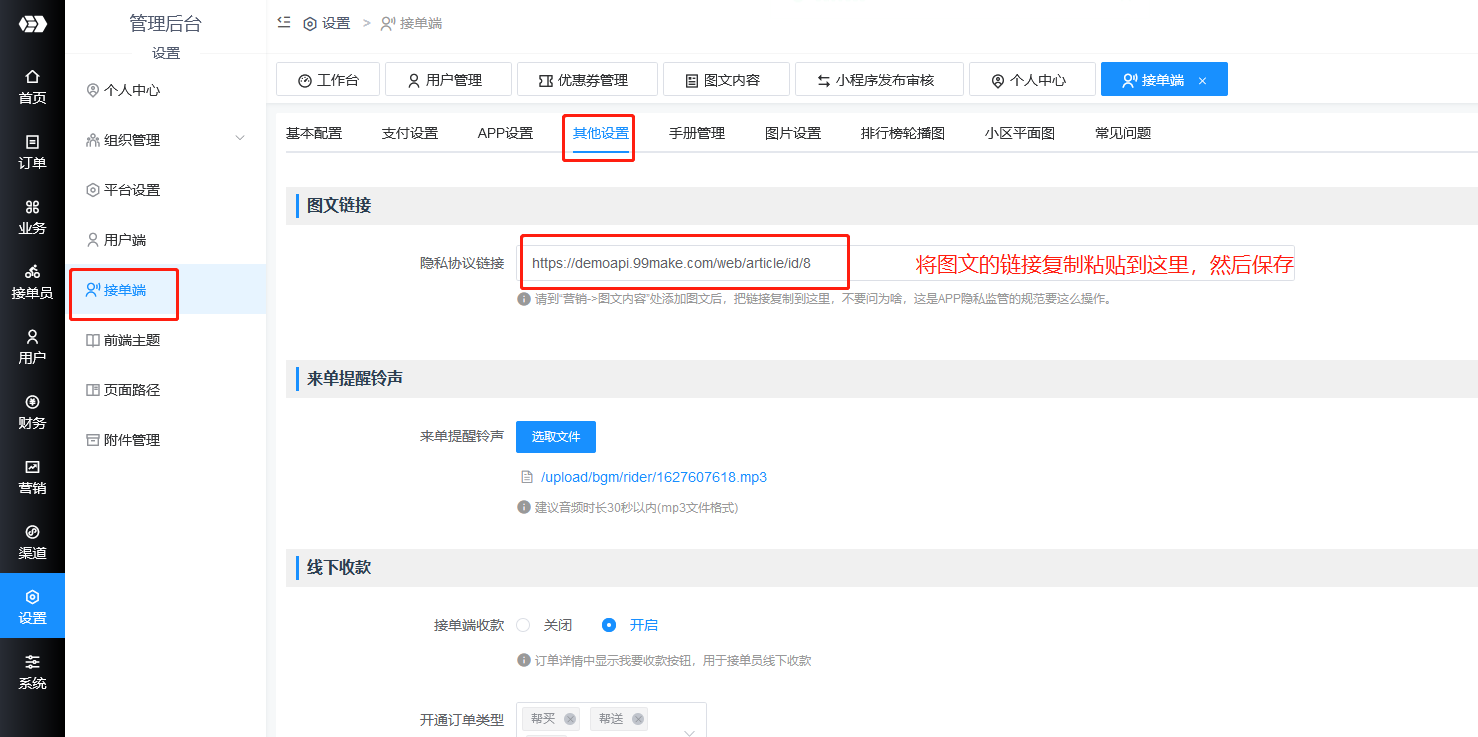Click the logo icon at top-left corner

tap(32, 23)
